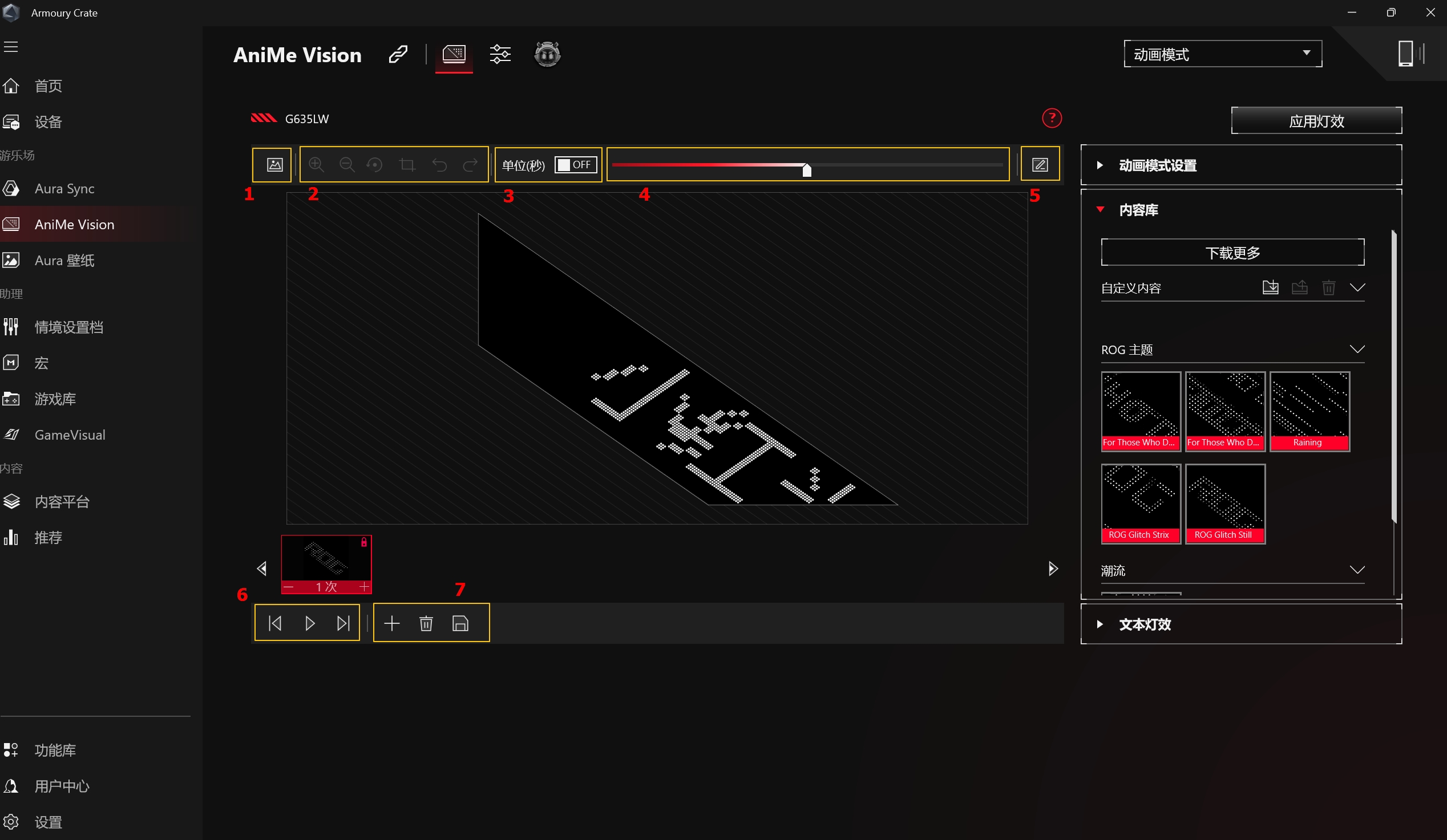The image size is (1447, 840).
Task: Decrease the frame repeat count minus
Action: click(x=288, y=587)
